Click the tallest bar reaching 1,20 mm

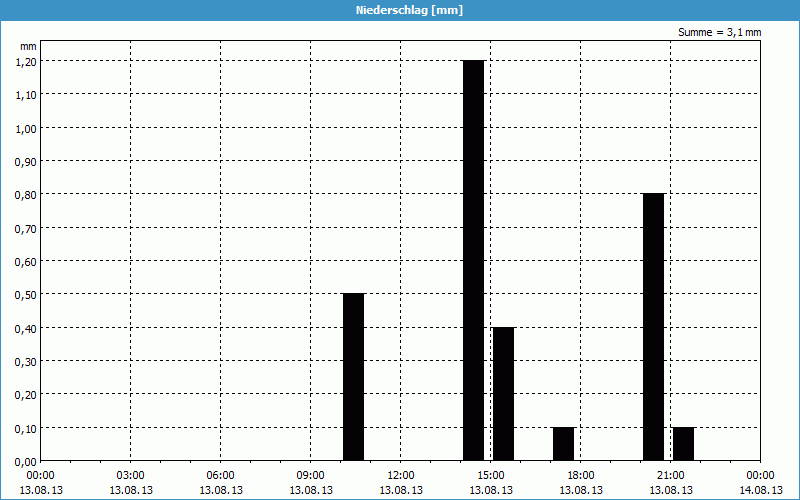tap(473, 260)
